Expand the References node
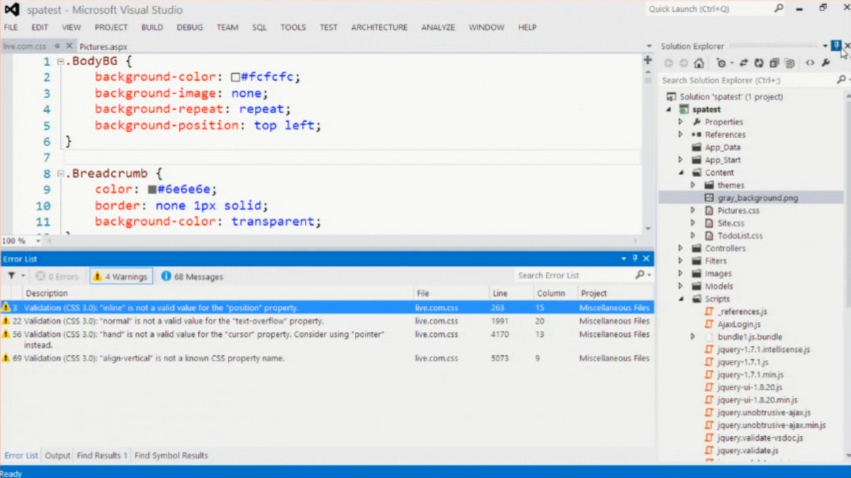Image resolution: width=851 pixels, height=478 pixels. coord(681,135)
